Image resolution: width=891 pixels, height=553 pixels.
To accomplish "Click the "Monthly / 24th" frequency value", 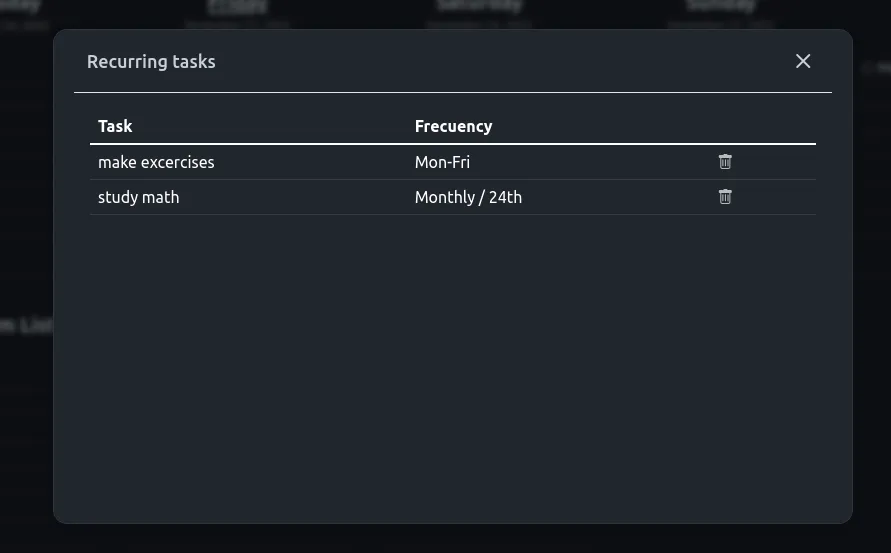I will (x=468, y=197).
